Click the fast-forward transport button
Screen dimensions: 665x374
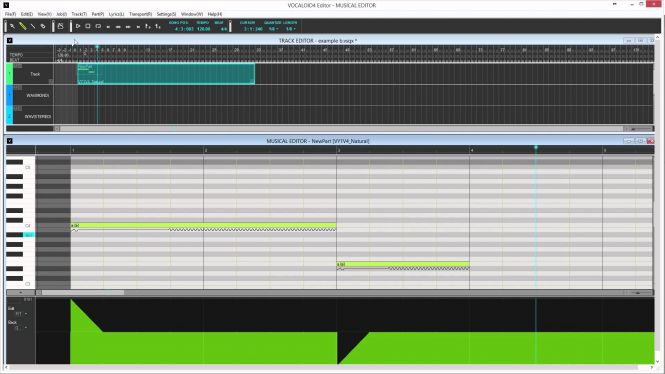[x=128, y=27]
